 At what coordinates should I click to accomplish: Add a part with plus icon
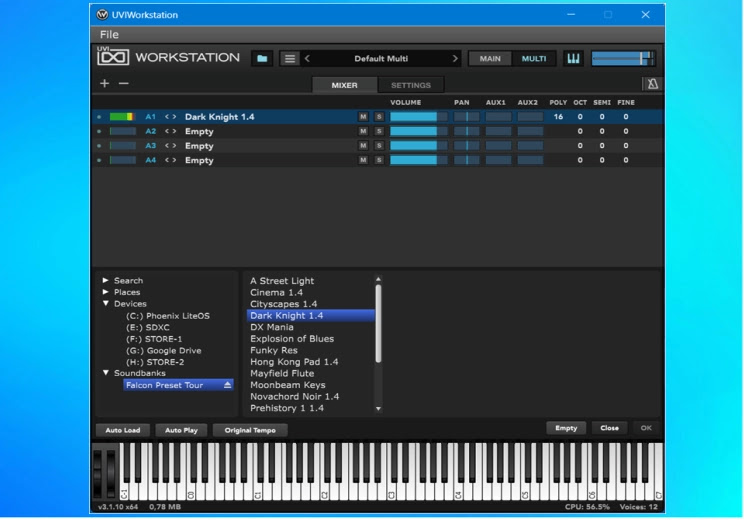click(x=104, y=84)
